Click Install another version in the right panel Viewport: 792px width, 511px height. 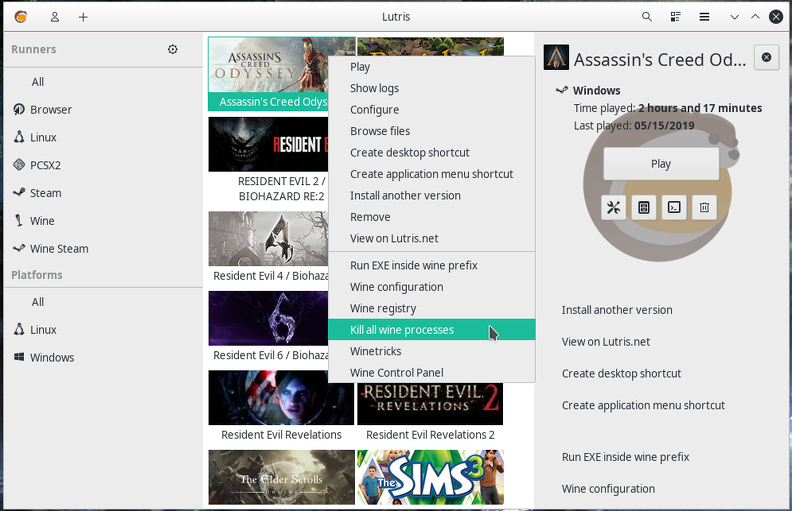(617, 310)
